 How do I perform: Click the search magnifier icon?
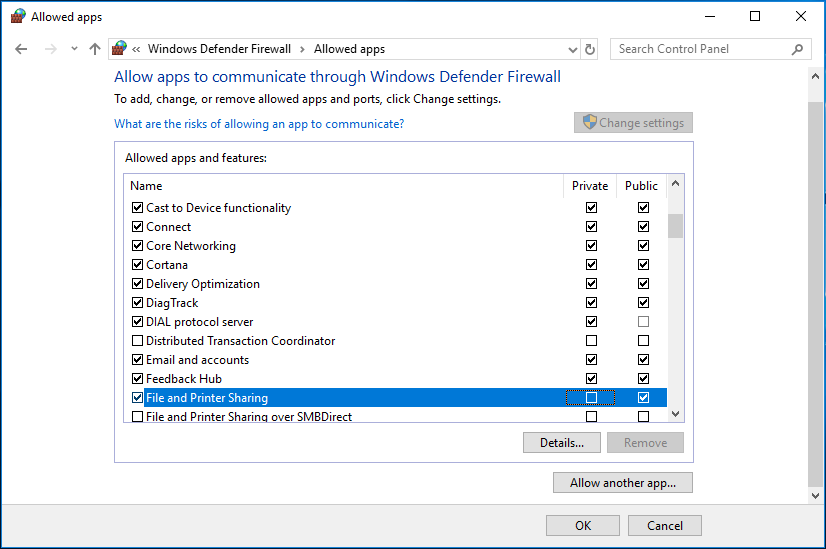[798, 49]
